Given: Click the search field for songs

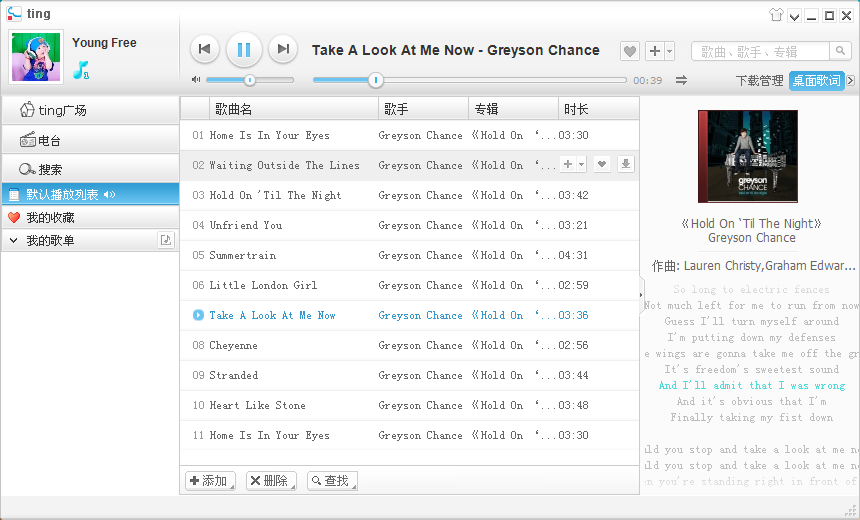Looking at the screenshot, I should pyautogui.click(x=760, y=52).
